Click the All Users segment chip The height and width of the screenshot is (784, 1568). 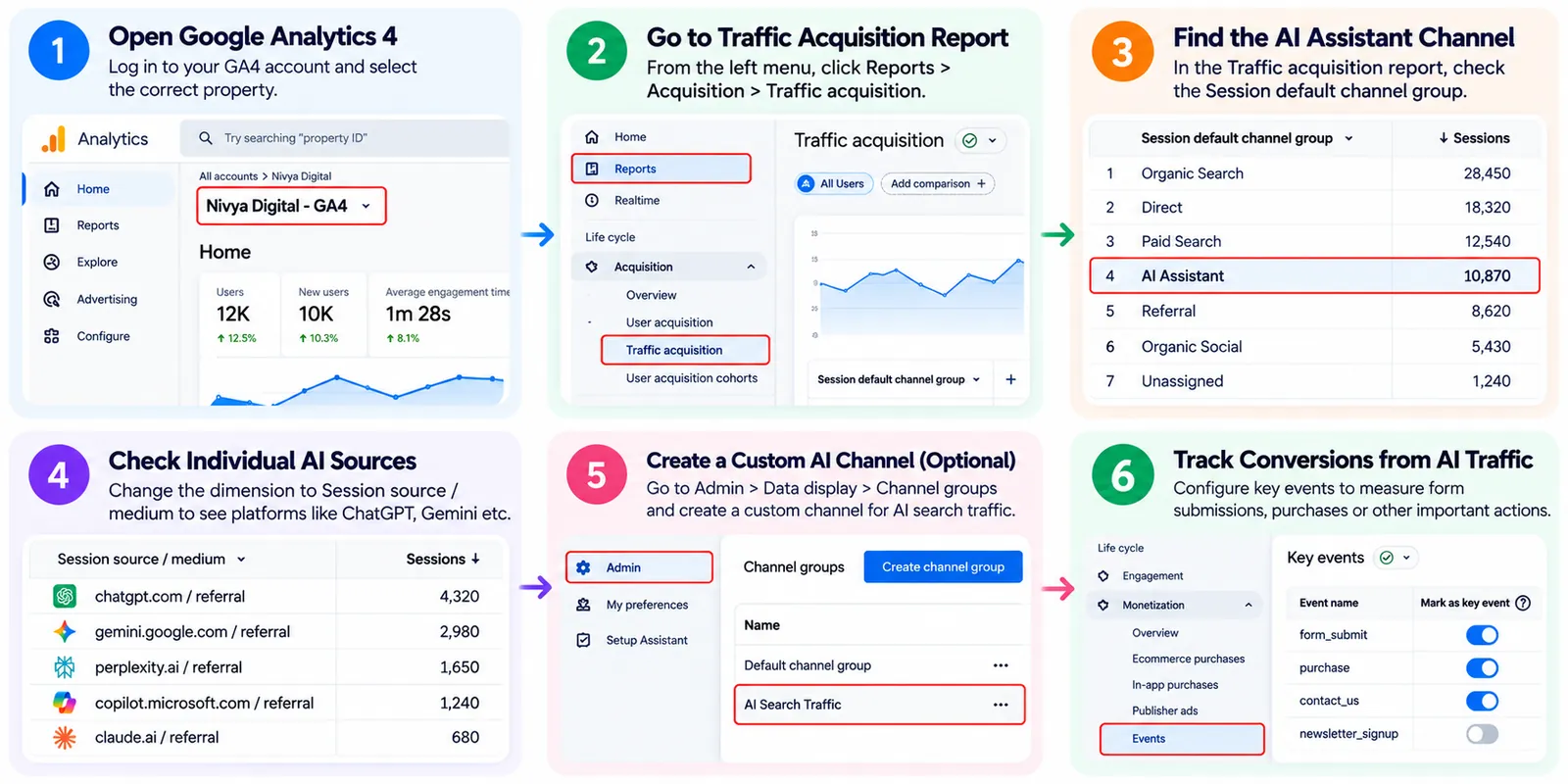(833, 183)
